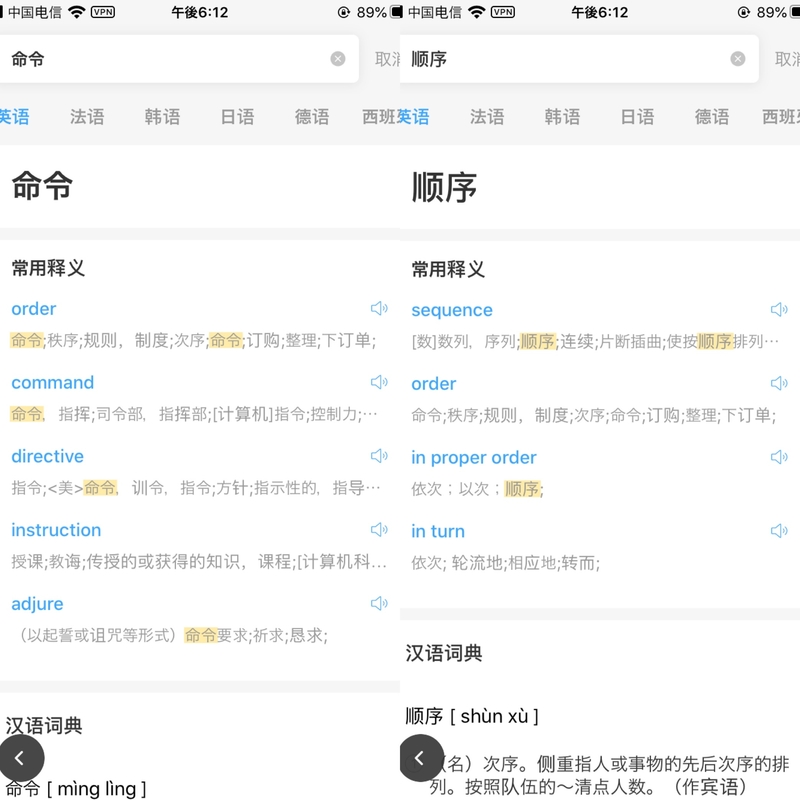Play pronunciation for 'in turn'

[779, 531]
